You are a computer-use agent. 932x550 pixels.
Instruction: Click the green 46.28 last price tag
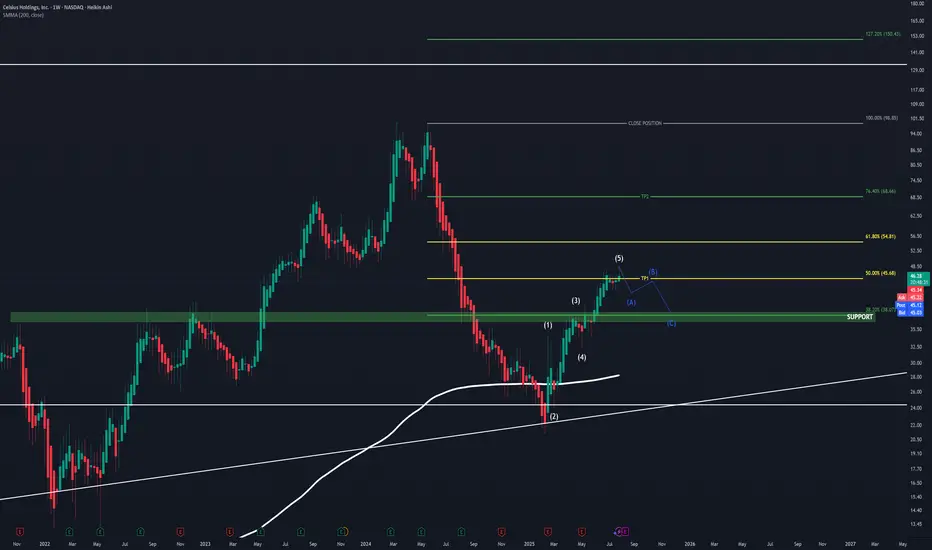pos(918,279)
